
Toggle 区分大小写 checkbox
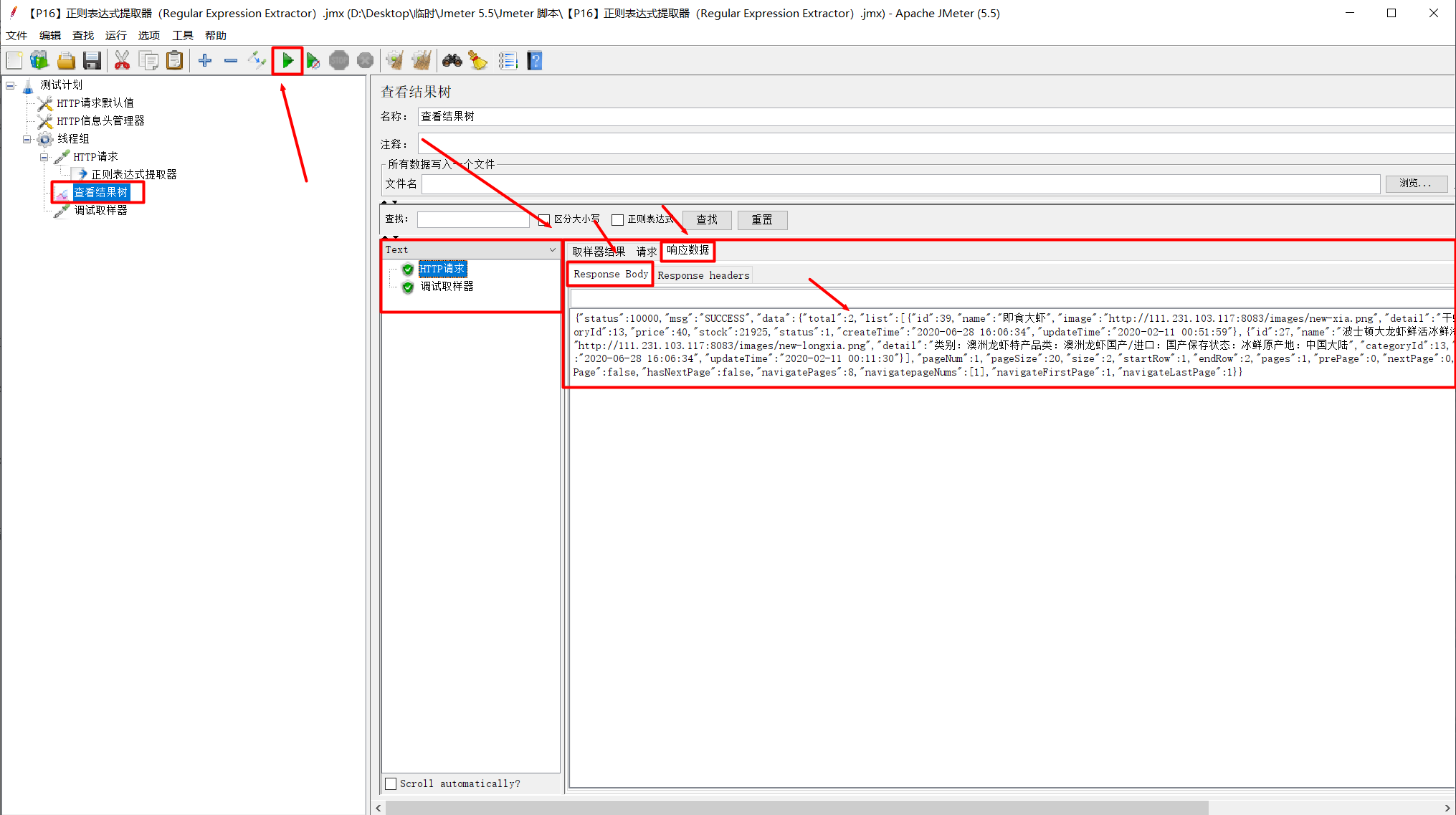tap(544, 220)
